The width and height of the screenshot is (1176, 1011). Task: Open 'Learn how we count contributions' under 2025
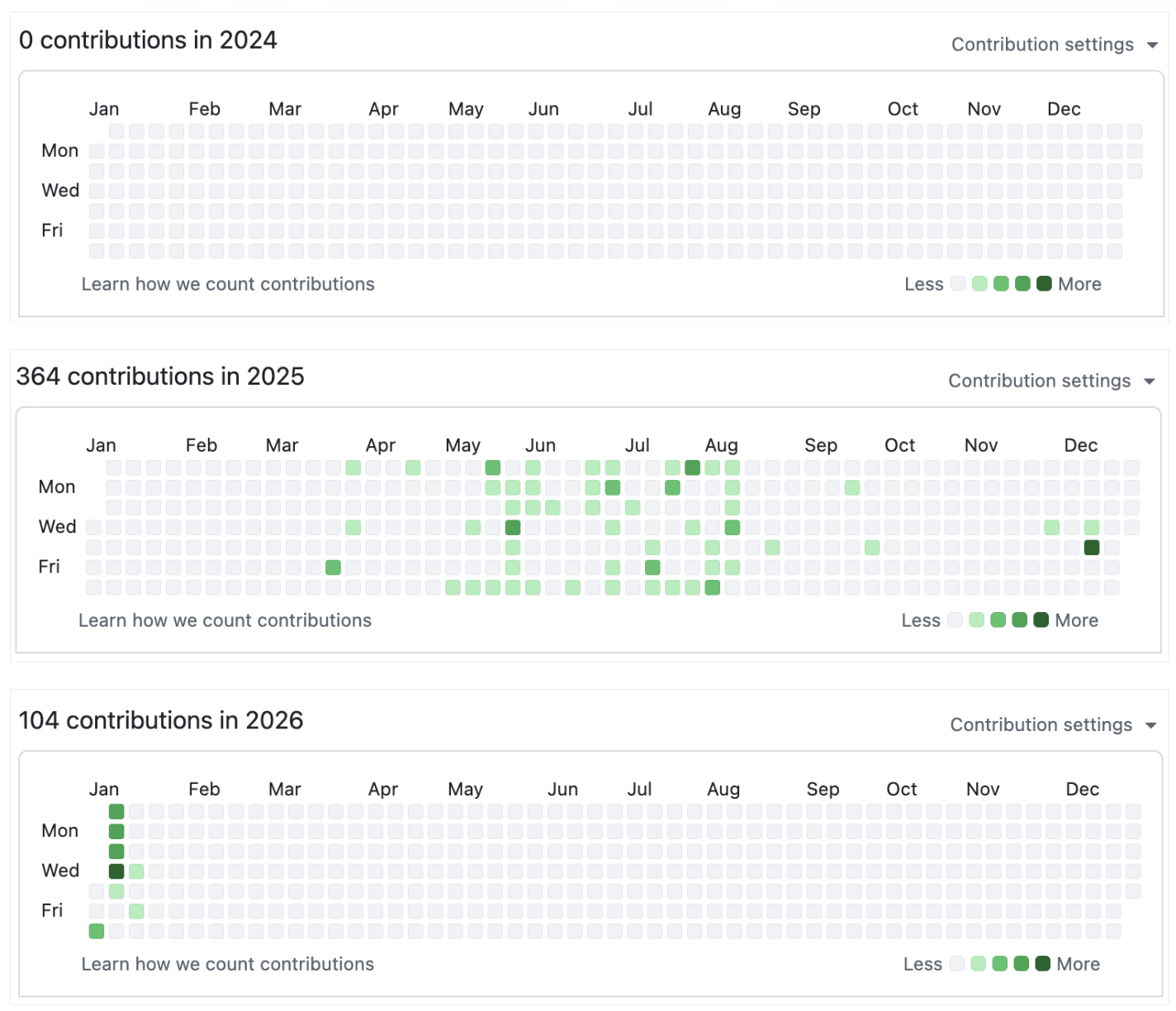tap(225, 620)
